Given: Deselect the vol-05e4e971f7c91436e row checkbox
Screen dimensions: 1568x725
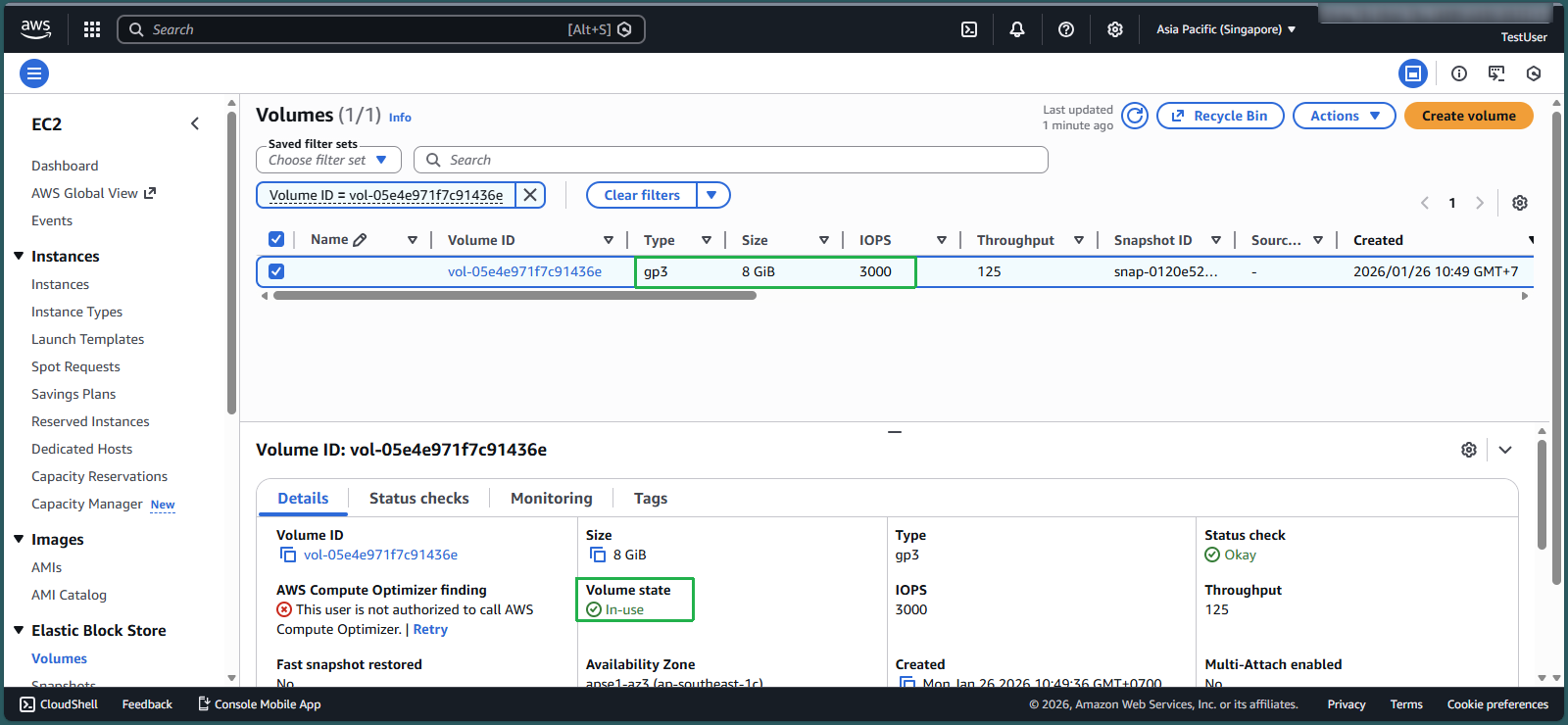Looking at the screenshot, I should coord(276,271).
